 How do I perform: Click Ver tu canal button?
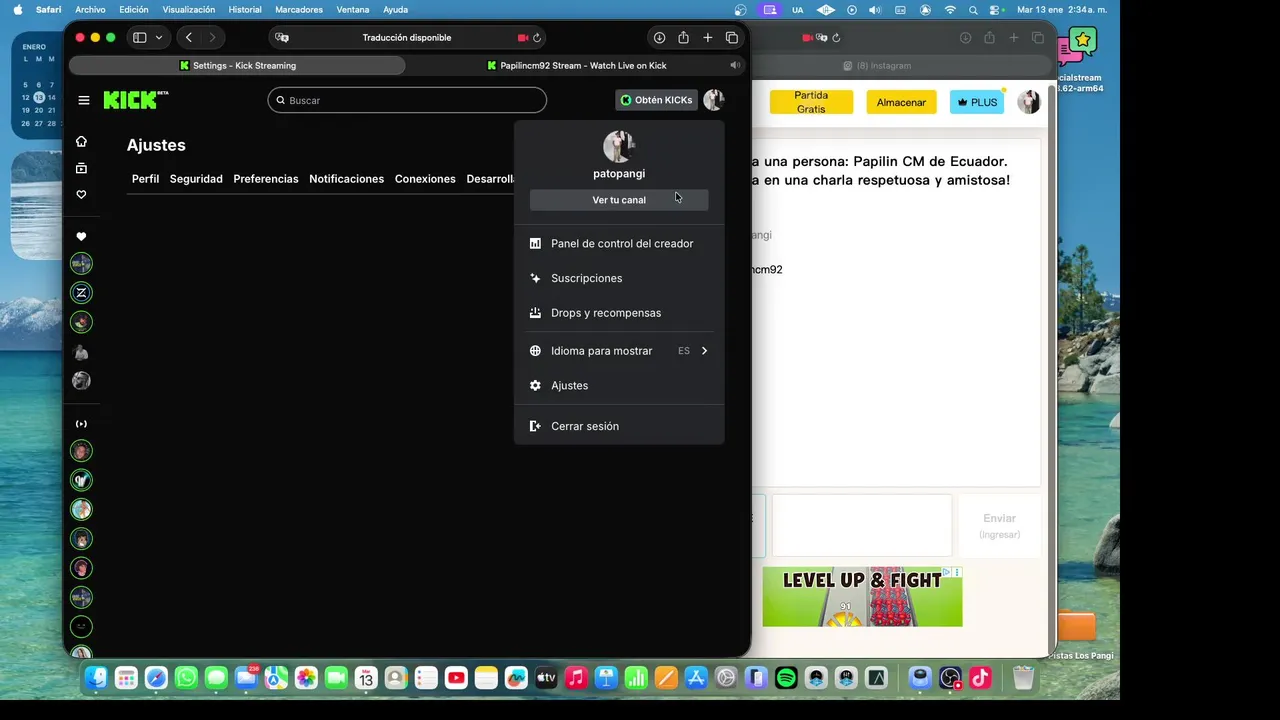click(619, 200)
